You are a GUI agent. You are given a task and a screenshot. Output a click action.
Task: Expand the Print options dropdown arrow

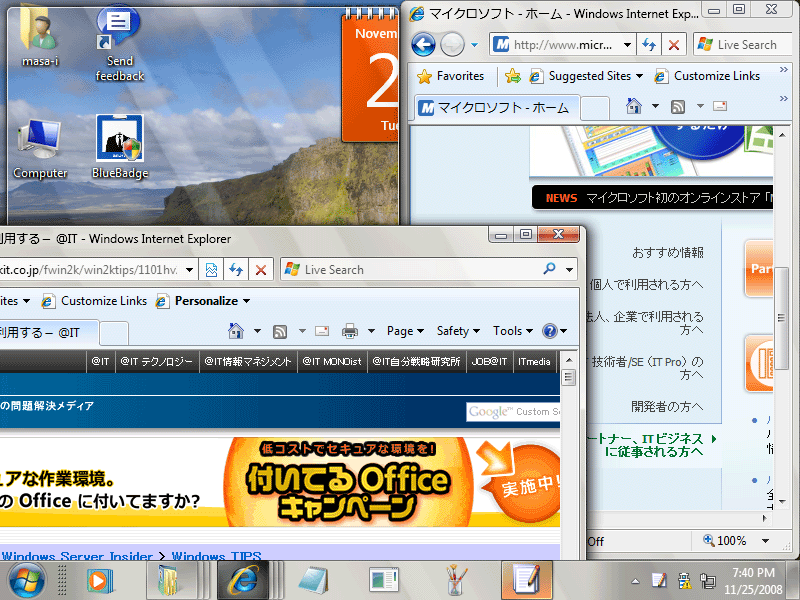(371, 331)
